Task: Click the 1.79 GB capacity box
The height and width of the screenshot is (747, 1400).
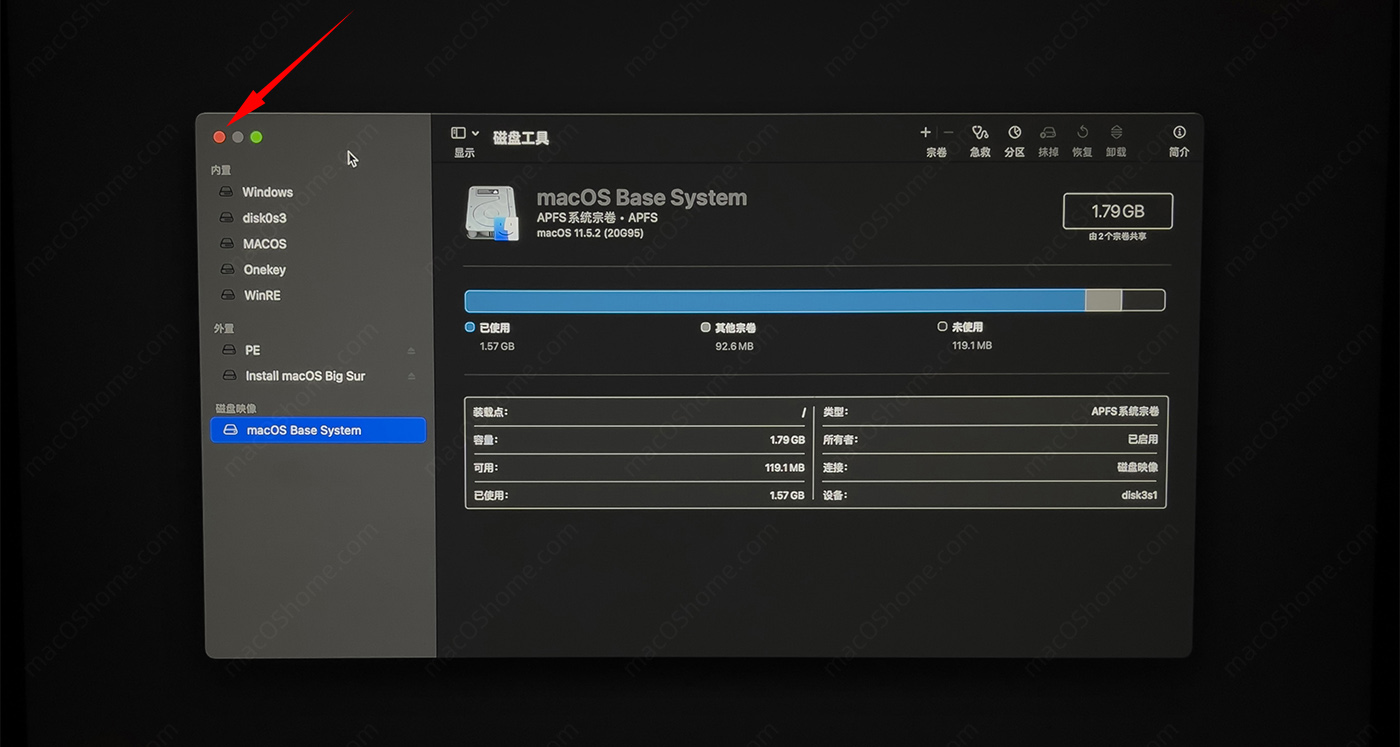Action: coord(1118,211)
